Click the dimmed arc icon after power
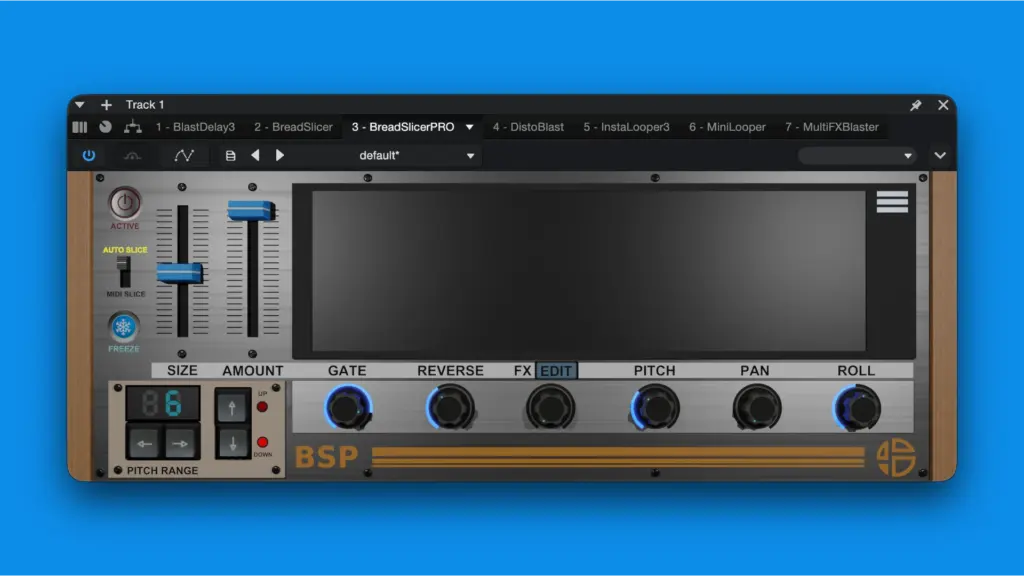Image resolution: width=1024 pixels, height=576 pixels. click(x=133, y=155)
